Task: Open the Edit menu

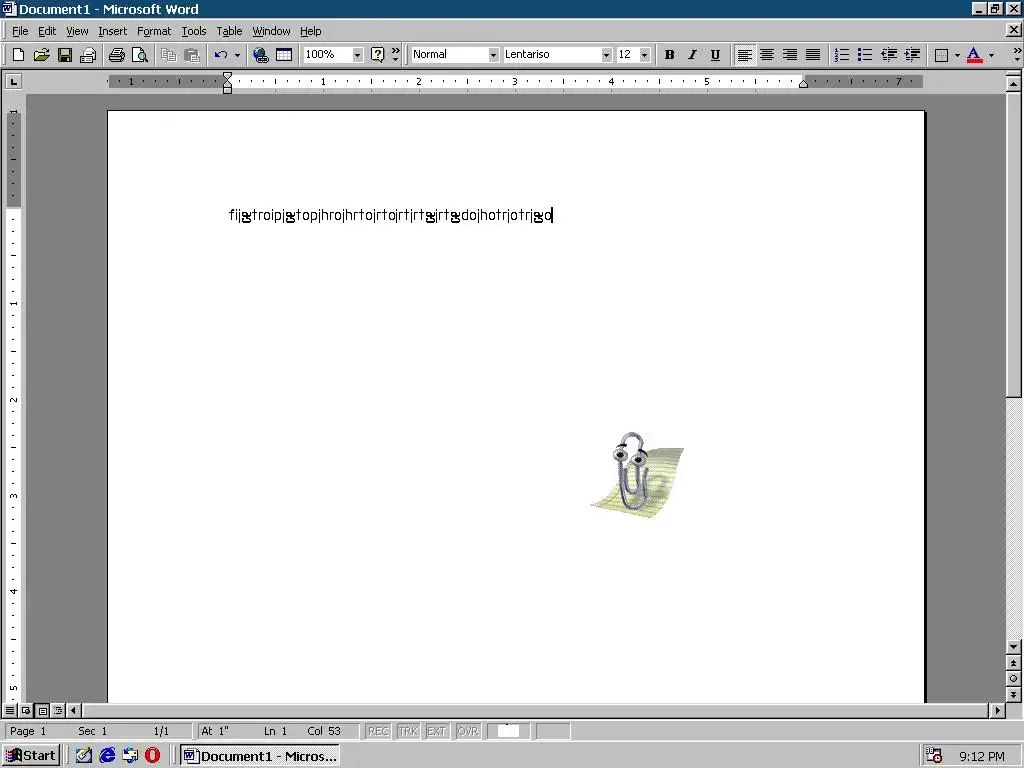Action: coord(47,31)
